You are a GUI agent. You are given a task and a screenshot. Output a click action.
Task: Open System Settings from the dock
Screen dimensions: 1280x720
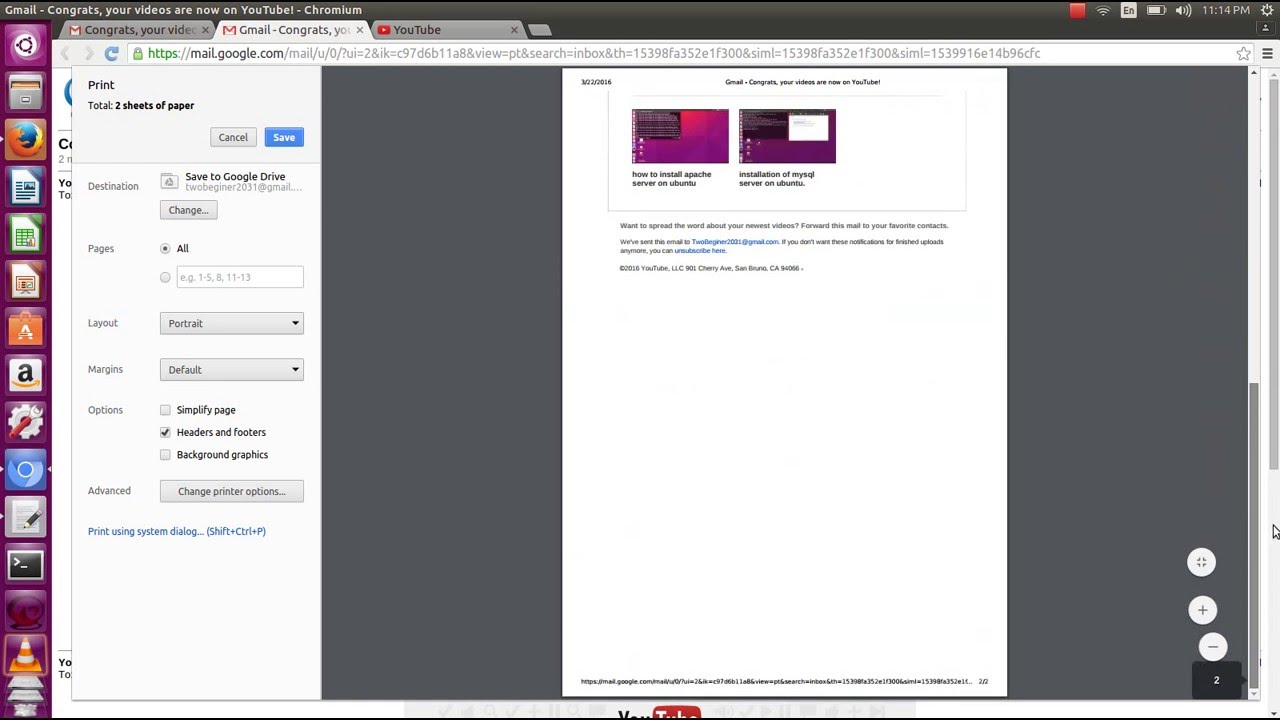click(25, 422)
